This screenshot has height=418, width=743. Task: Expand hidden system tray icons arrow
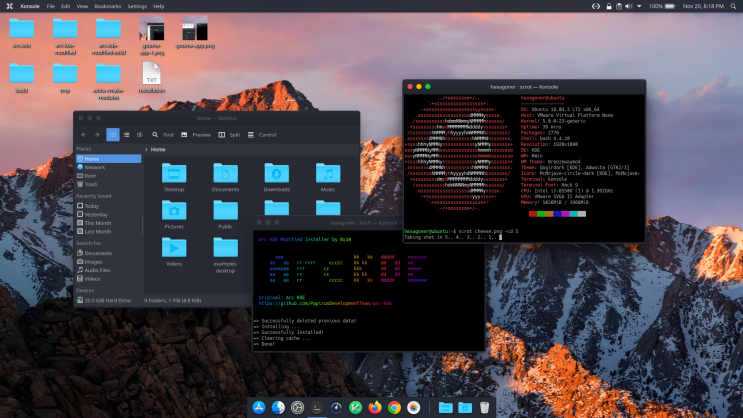click(x=639, y=6)
